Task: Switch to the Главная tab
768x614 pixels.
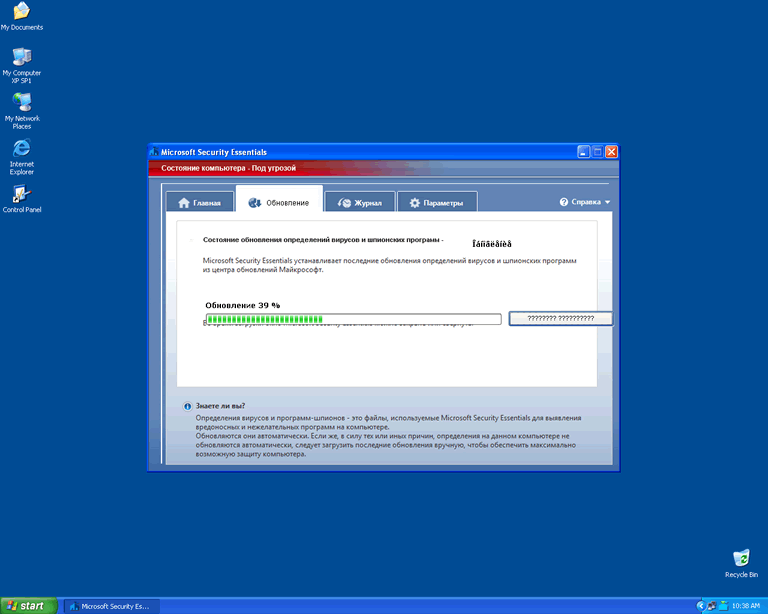Action: [200, 203]
